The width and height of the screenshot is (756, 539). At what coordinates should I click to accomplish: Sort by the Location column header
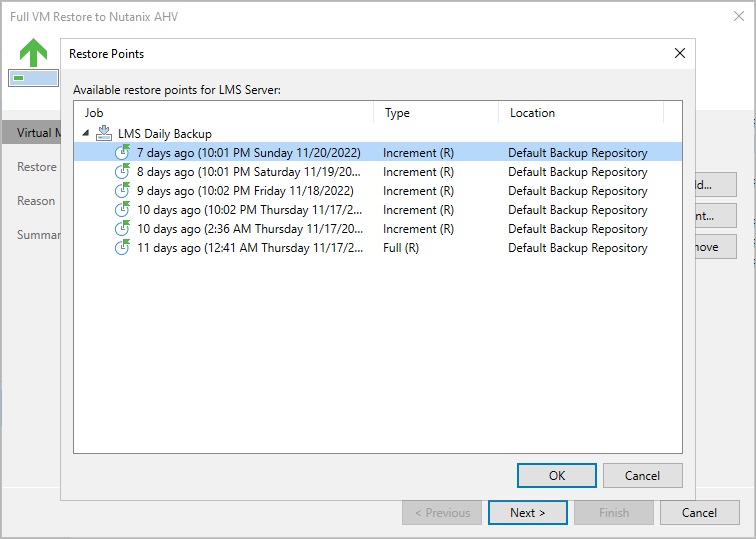590,113
